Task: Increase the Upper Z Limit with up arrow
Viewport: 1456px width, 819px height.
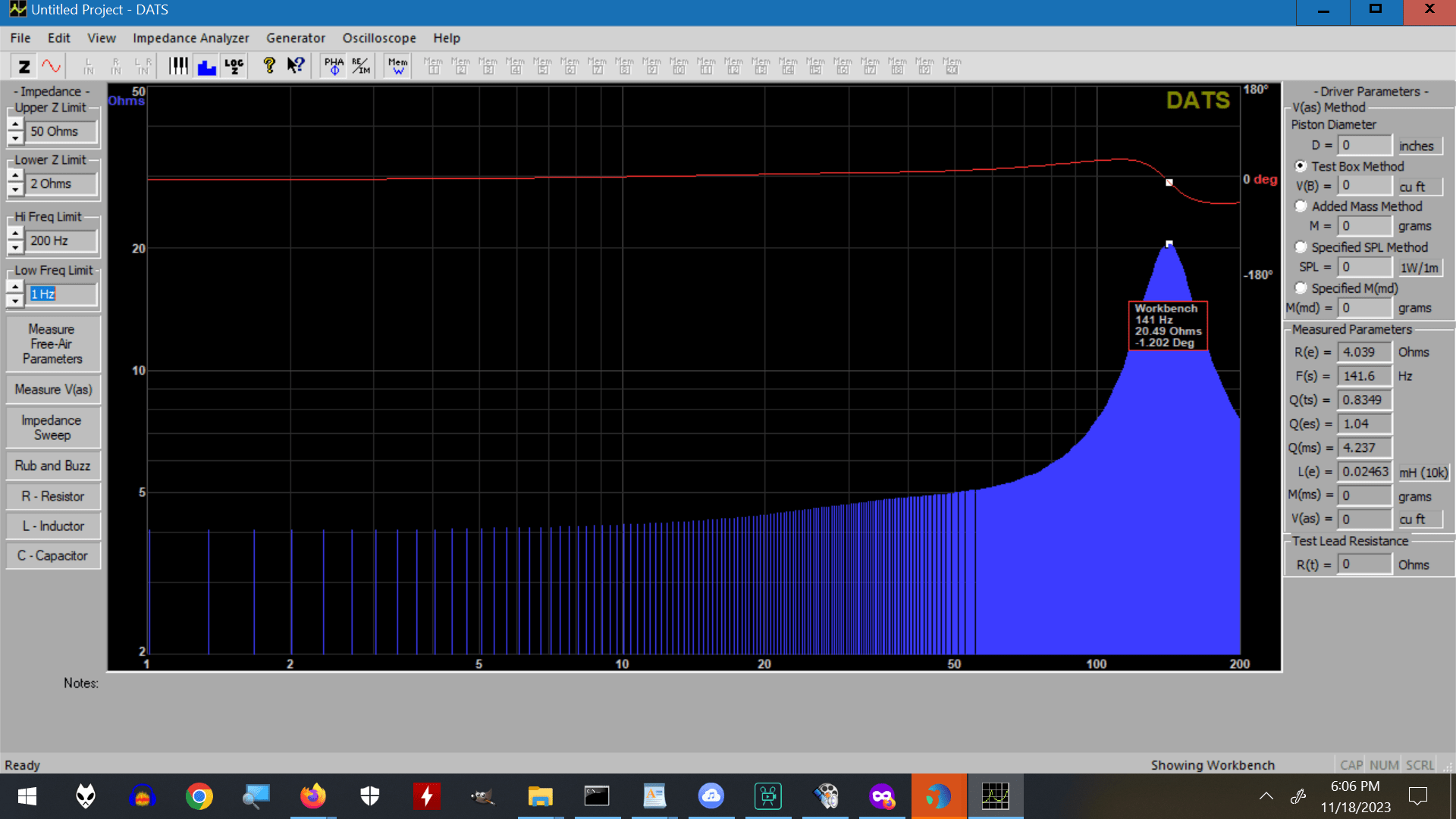Action: (15, 124)
